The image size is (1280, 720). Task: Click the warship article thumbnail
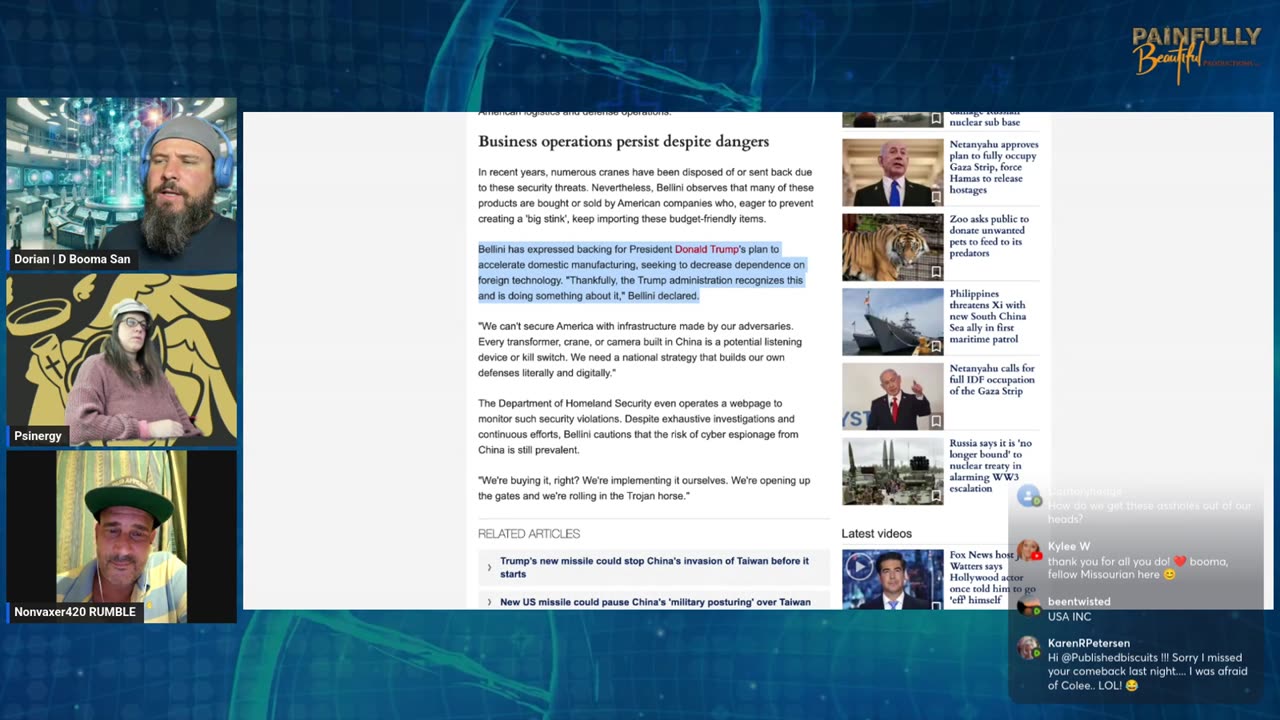pos(892,322)
